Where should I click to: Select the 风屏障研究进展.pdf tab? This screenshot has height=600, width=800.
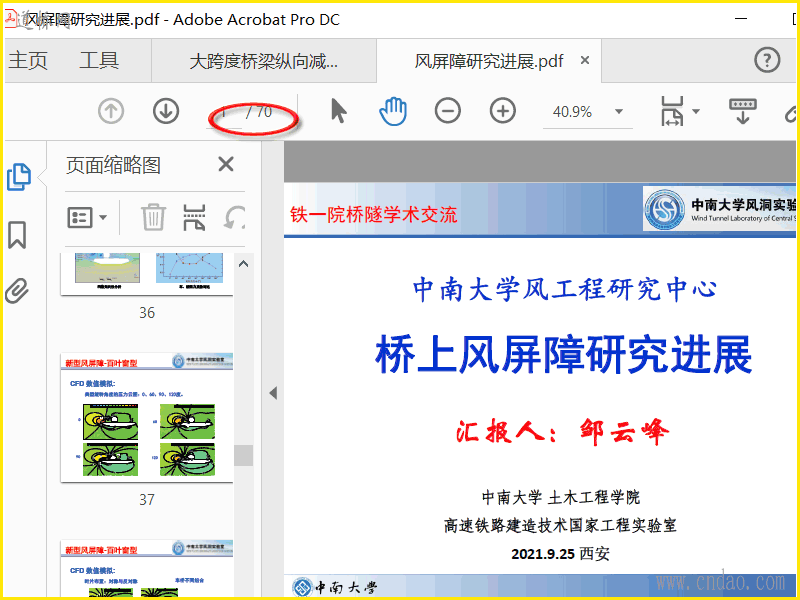pyautogui.click(x=488, y=61)
